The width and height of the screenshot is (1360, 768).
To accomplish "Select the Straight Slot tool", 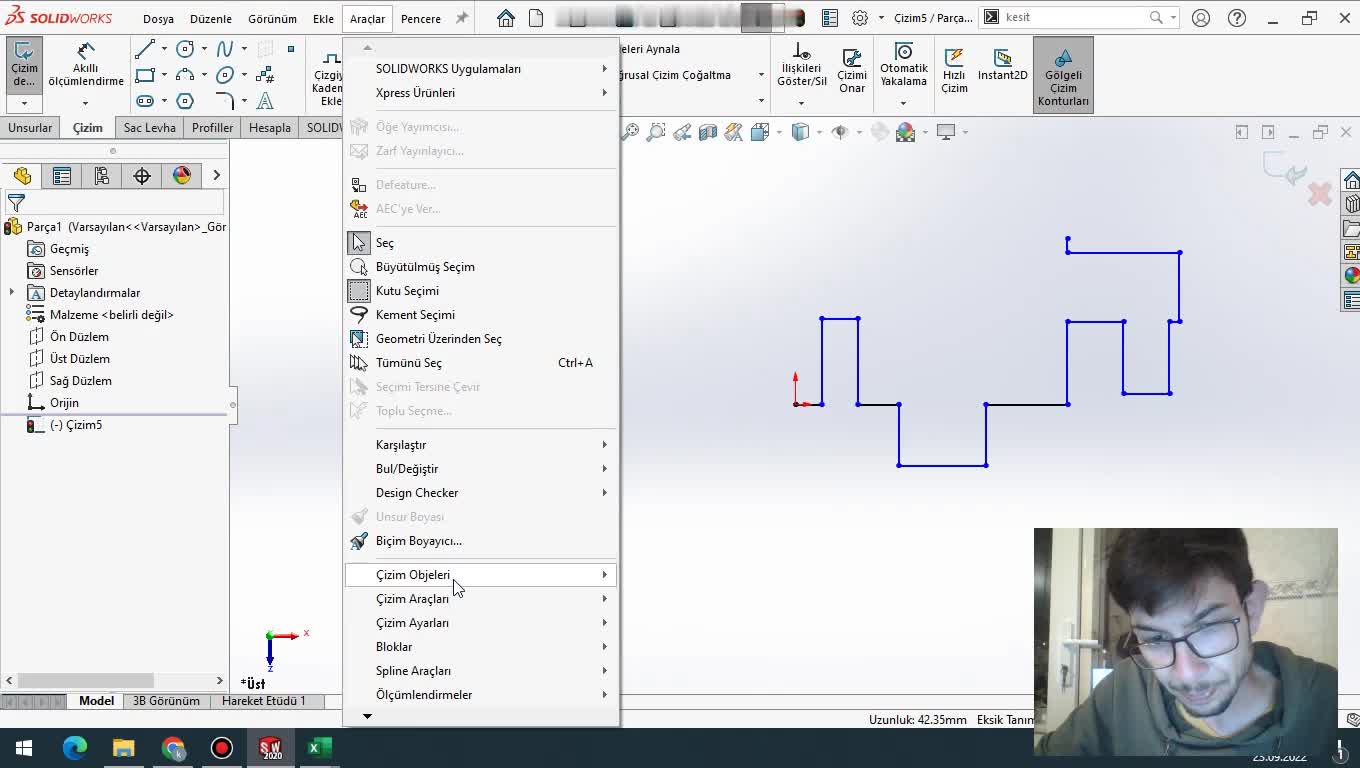I will [x=145, y=101].
